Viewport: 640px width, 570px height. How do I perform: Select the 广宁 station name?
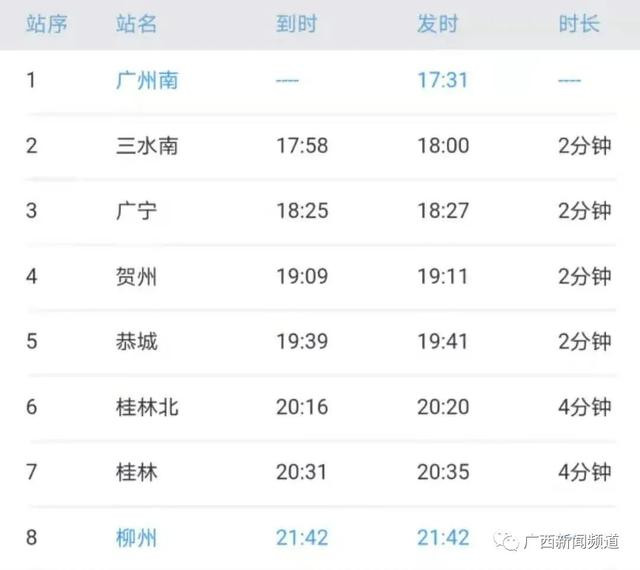point(137,211)
